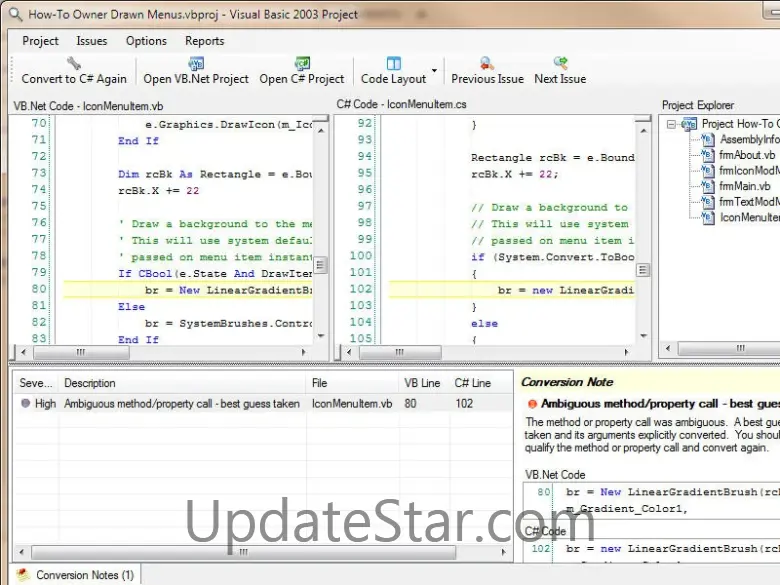Select frmMain.vb in Project Explorer
This screenshot has width=780, height=585.
tap(745, 186)
